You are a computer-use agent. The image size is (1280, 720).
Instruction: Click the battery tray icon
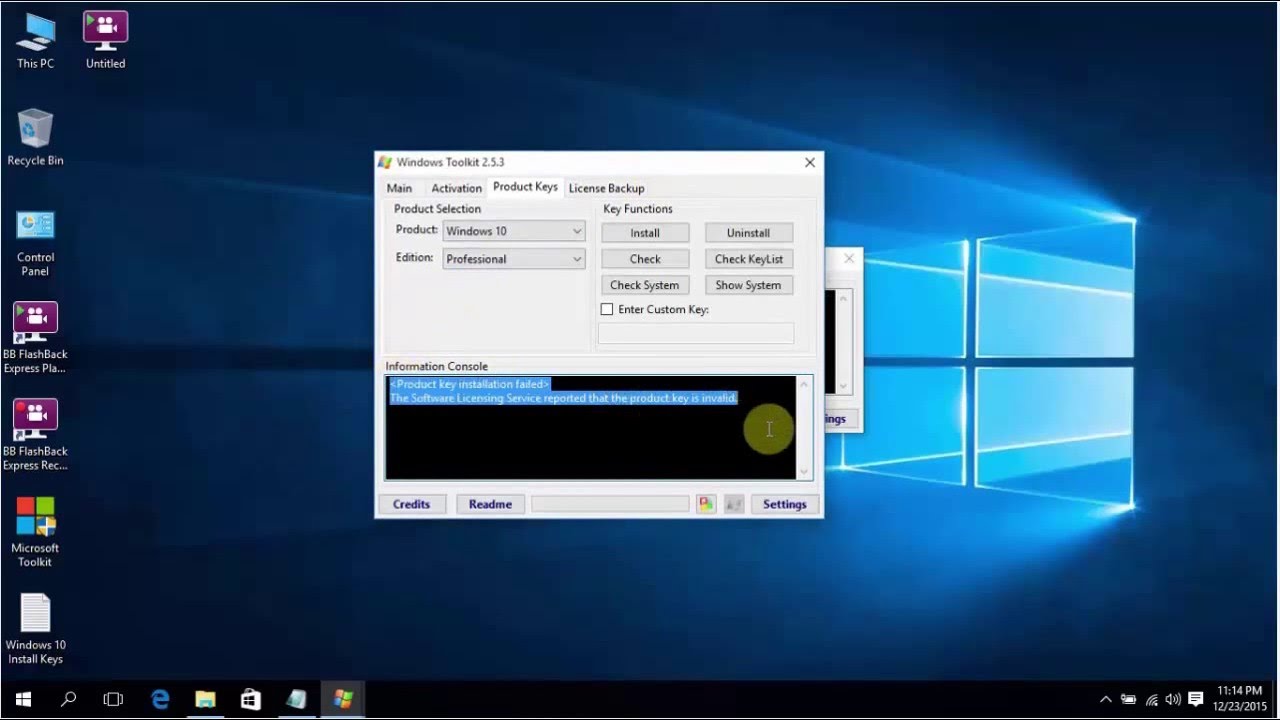(x=1128, y=700)
